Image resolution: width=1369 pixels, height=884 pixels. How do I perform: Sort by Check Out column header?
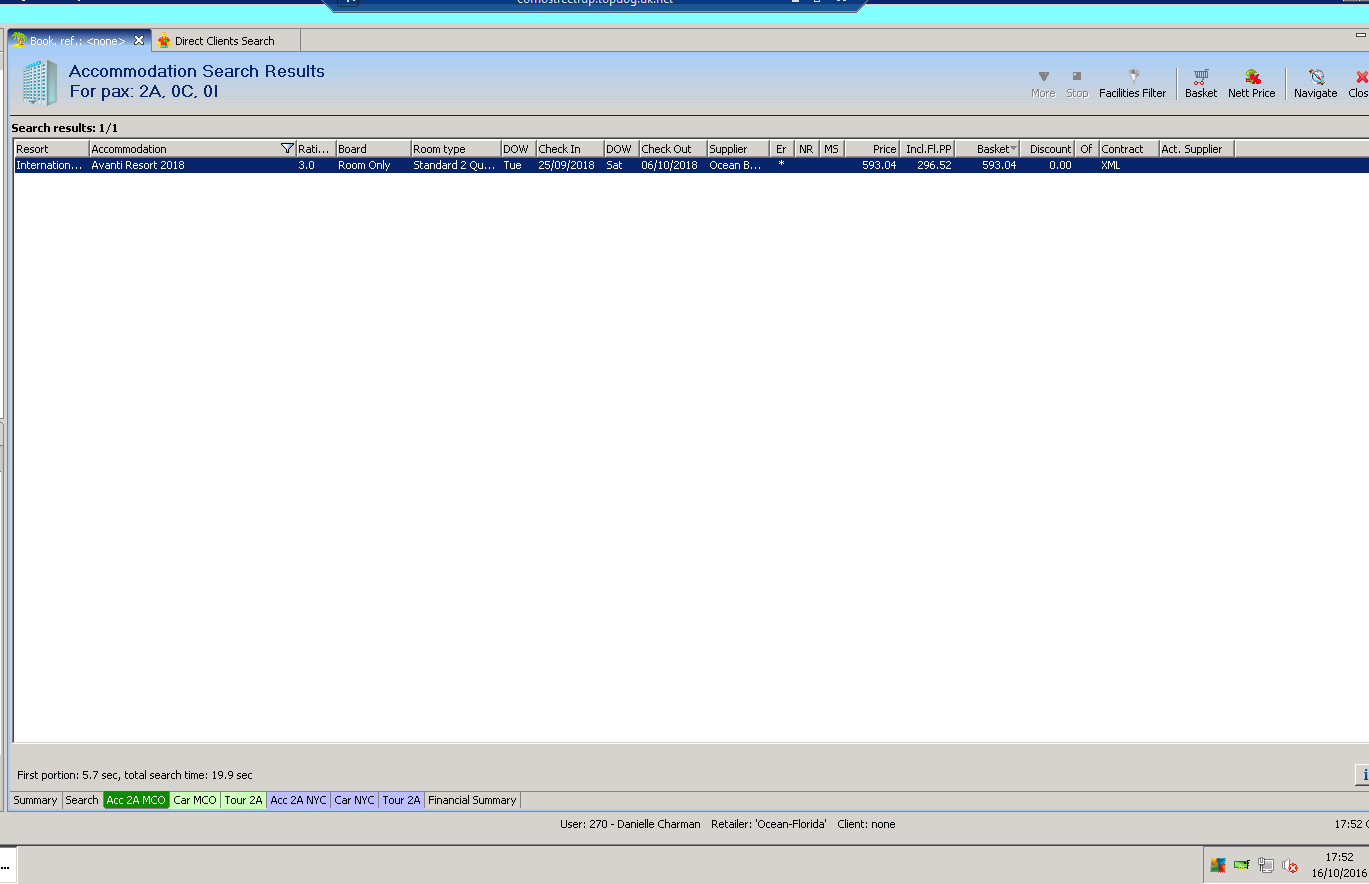673,149
